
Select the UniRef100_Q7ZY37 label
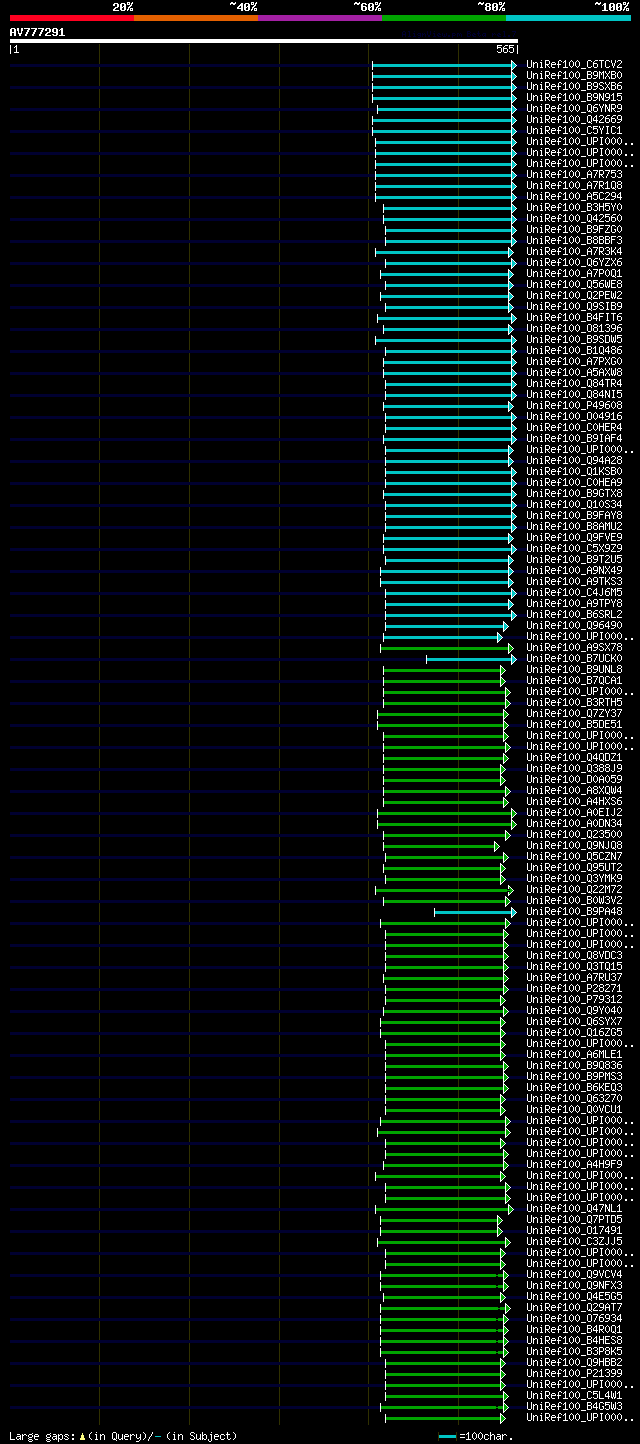(x=574, y=713)
